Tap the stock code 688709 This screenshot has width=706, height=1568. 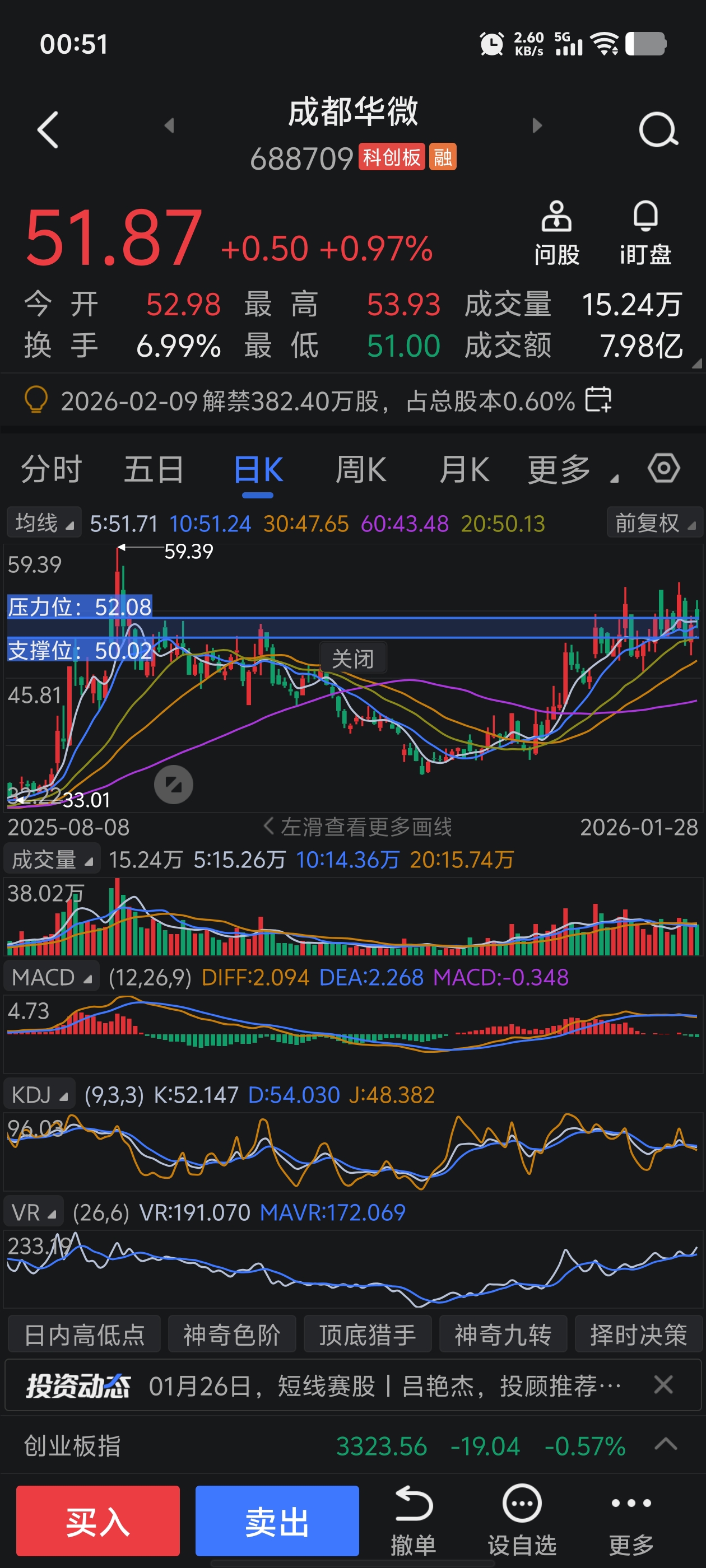coord(301,158)
